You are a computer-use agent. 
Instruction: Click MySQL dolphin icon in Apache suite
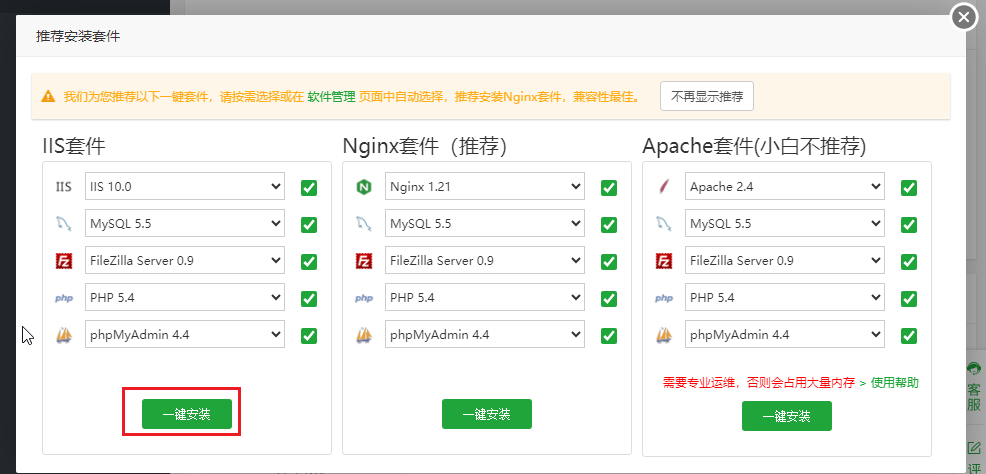pyautogui.click(x=663, y=224)
